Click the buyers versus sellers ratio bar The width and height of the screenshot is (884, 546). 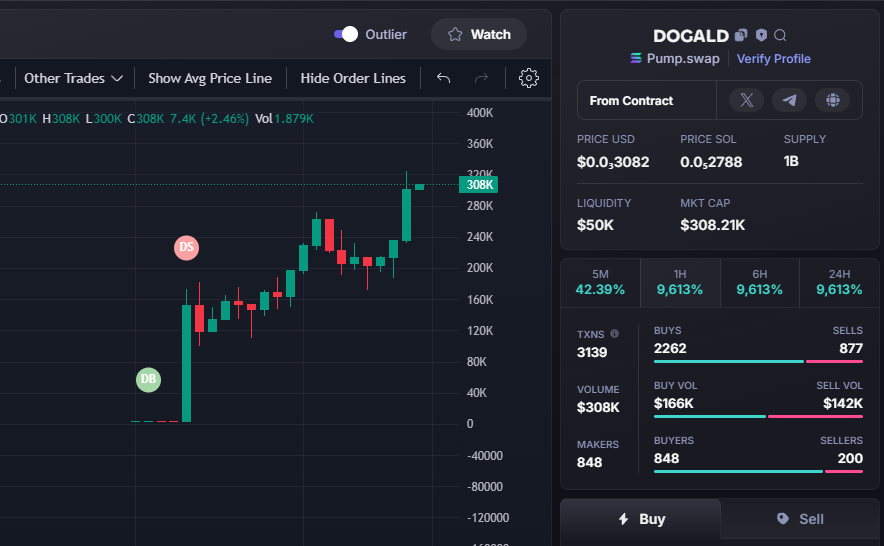click(758, 472)
